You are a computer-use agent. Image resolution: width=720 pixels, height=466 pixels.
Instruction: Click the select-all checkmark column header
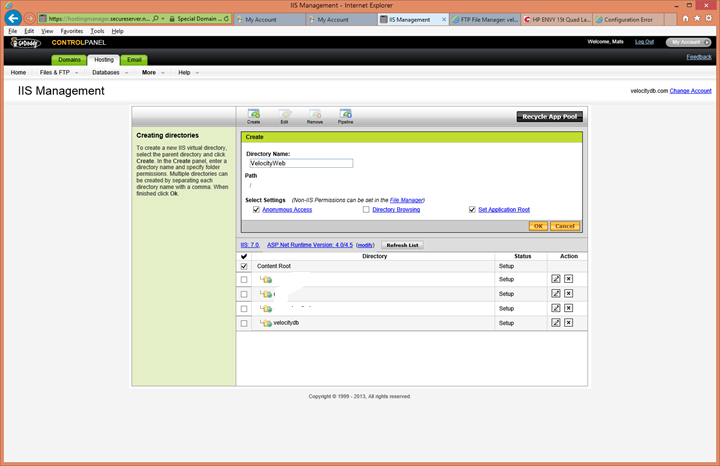click(x=244, y=256)
